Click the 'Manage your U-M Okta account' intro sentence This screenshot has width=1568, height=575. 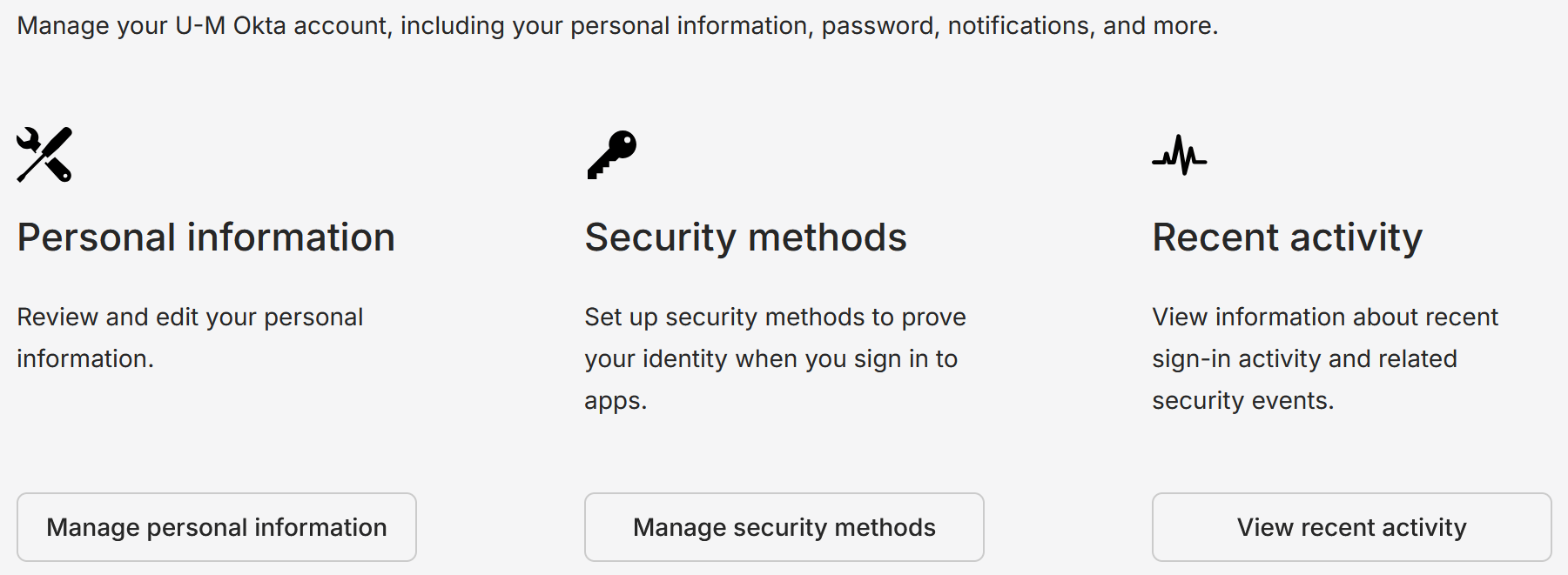[x=617, y=25]
